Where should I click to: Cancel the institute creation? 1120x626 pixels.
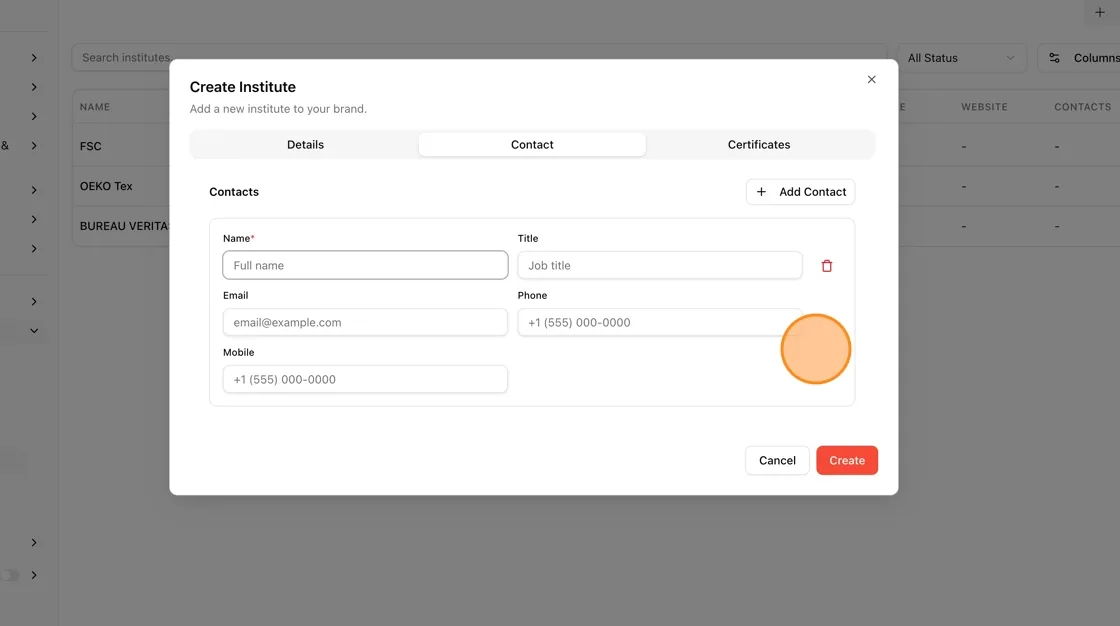tap(777, 460)
